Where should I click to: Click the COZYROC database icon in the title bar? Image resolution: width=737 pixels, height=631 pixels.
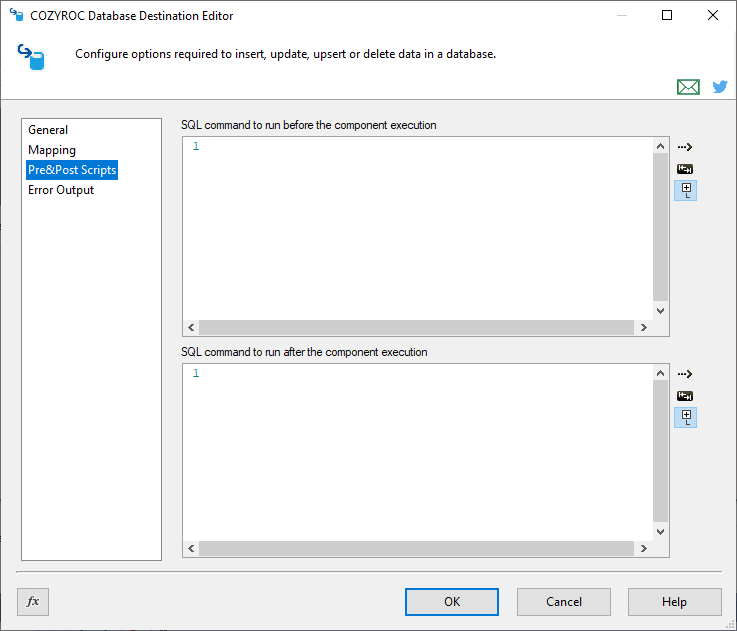[16, 15]
